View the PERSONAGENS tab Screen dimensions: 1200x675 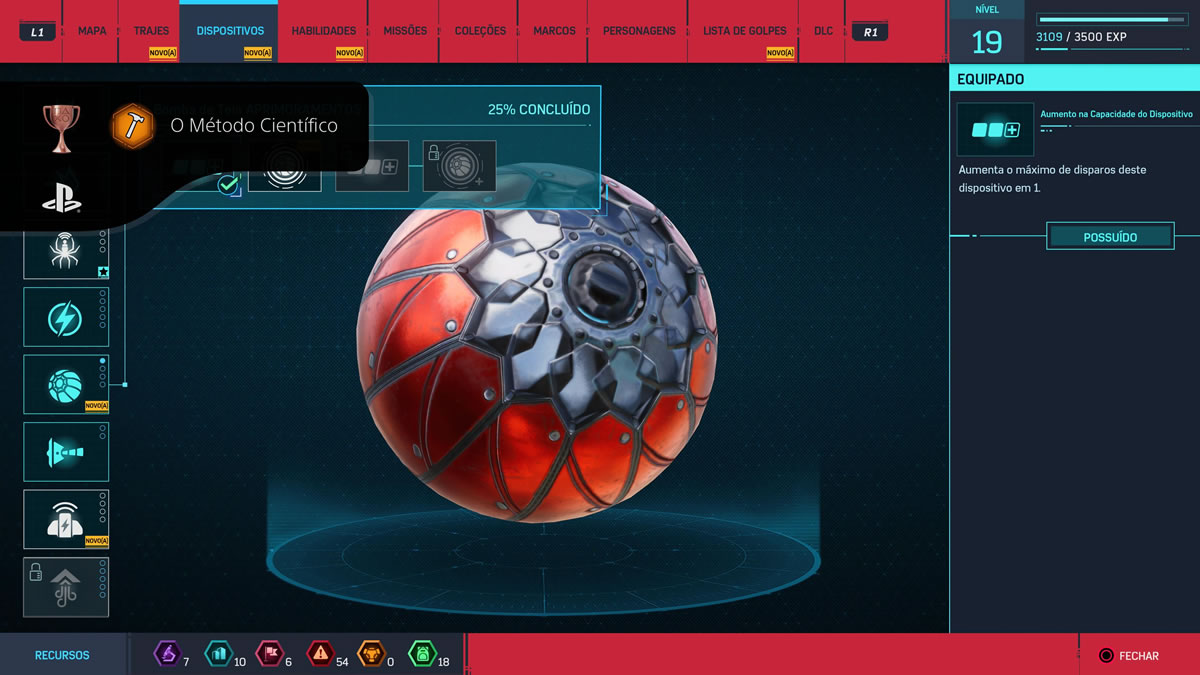pyautogui.click(x=639, y=31)
